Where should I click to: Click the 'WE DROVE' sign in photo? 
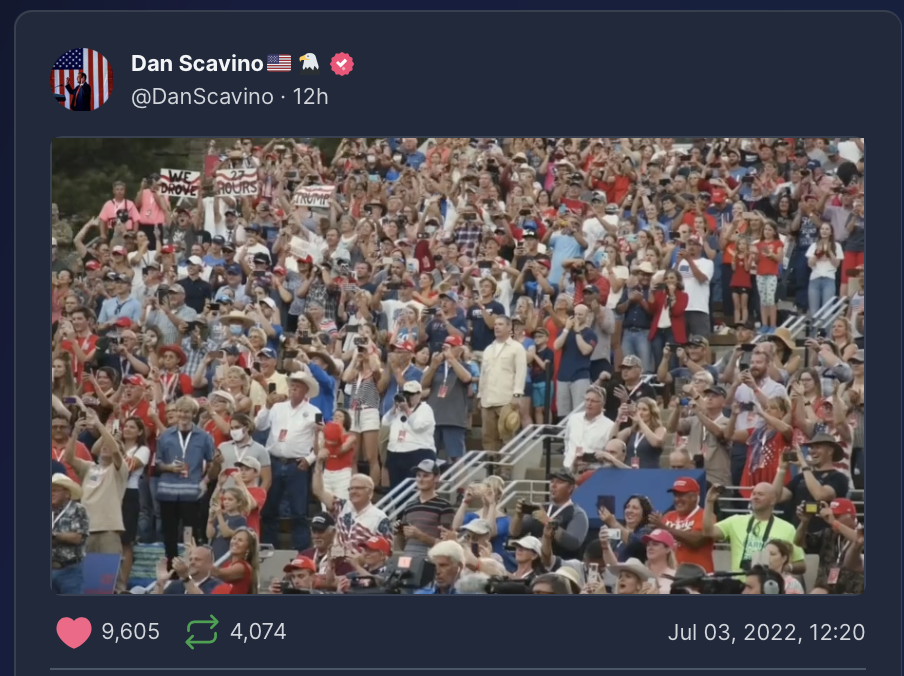tap(179, 183)
